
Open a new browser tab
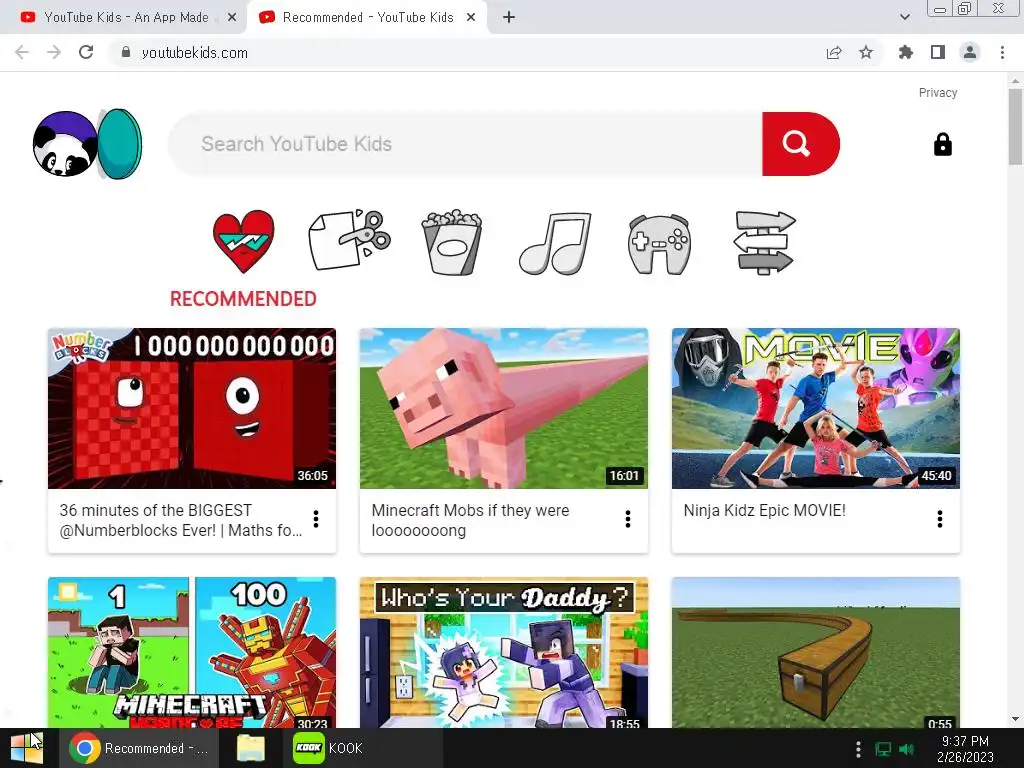coord(509,18)
